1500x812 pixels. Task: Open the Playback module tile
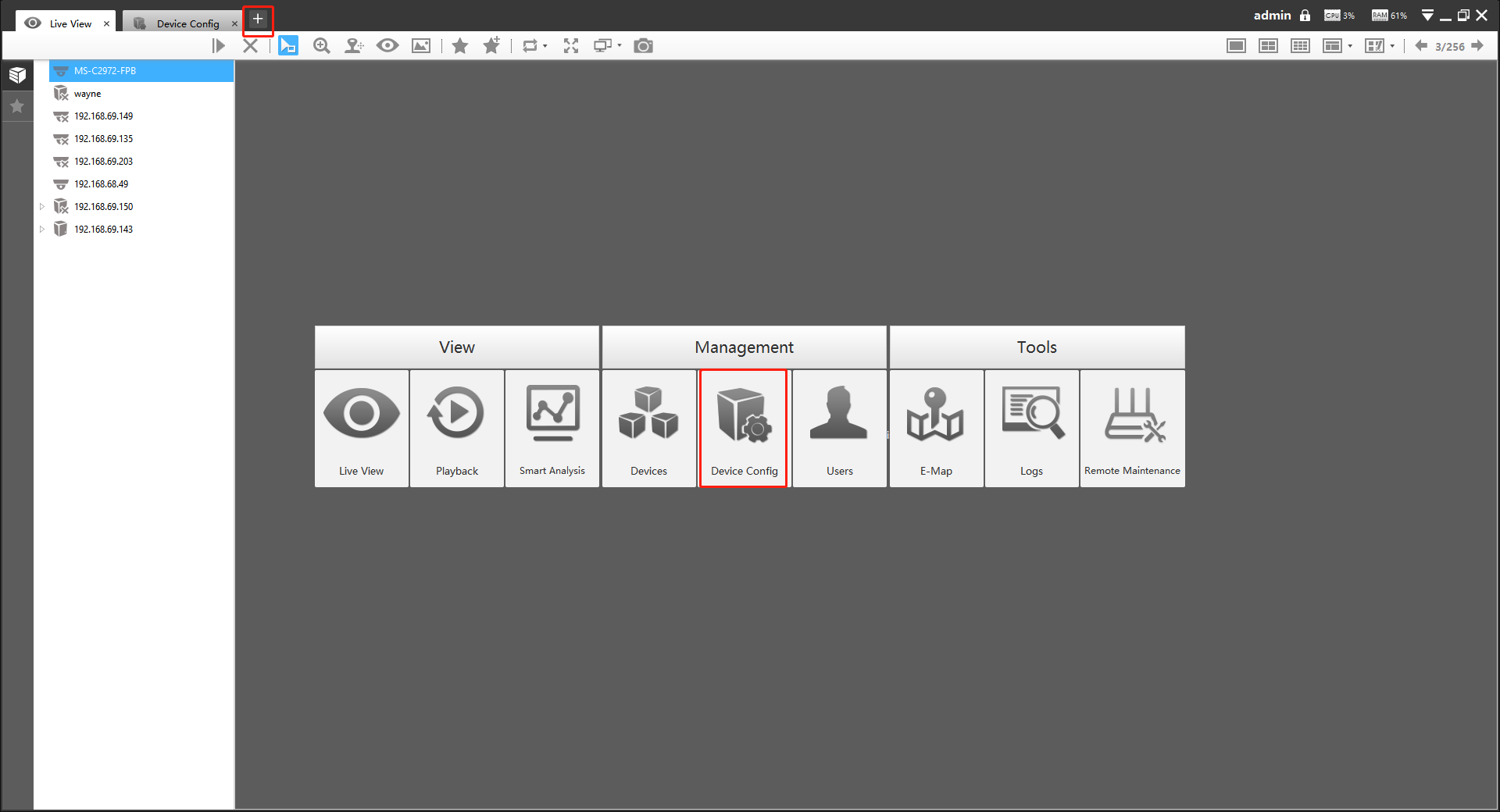click(x=457, y=429)
